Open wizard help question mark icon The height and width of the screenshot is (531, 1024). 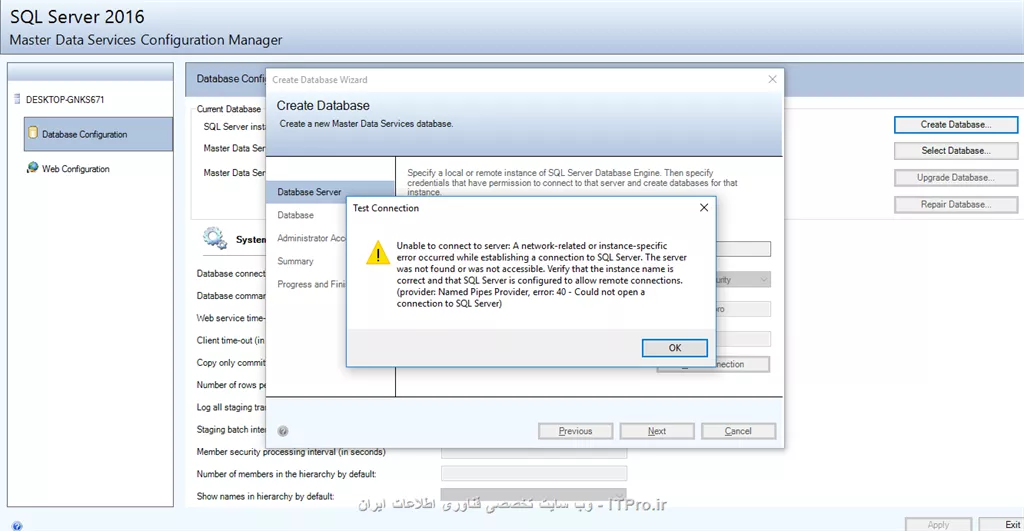(x=283, y=431)
